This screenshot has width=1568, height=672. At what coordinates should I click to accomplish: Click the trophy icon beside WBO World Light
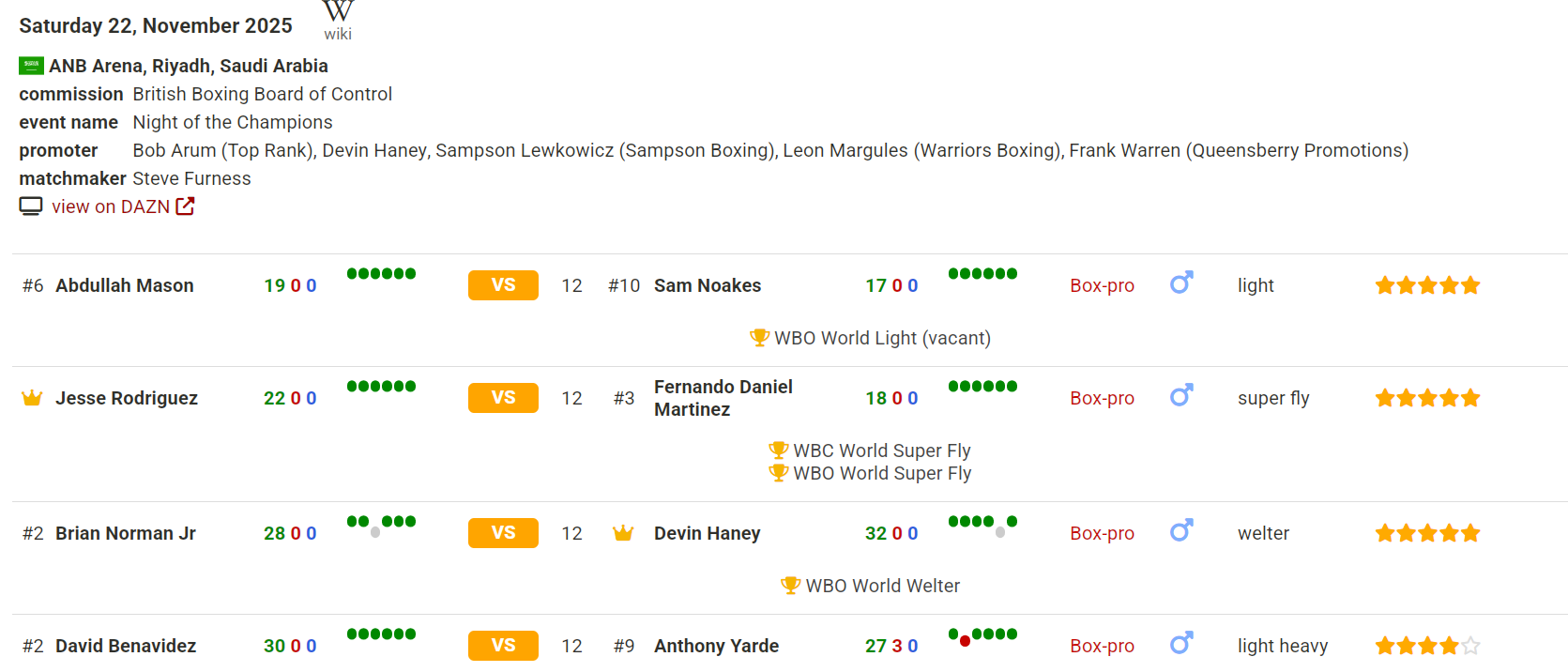click(x=759, y=337)
